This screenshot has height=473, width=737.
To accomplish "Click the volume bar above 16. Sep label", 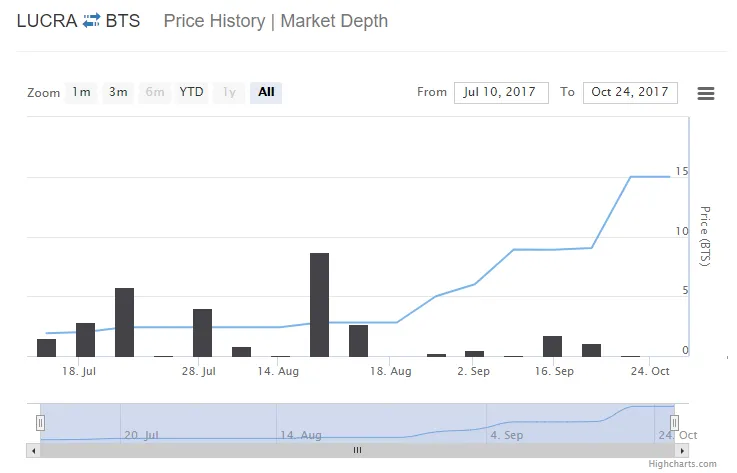I will coord(553,347).
